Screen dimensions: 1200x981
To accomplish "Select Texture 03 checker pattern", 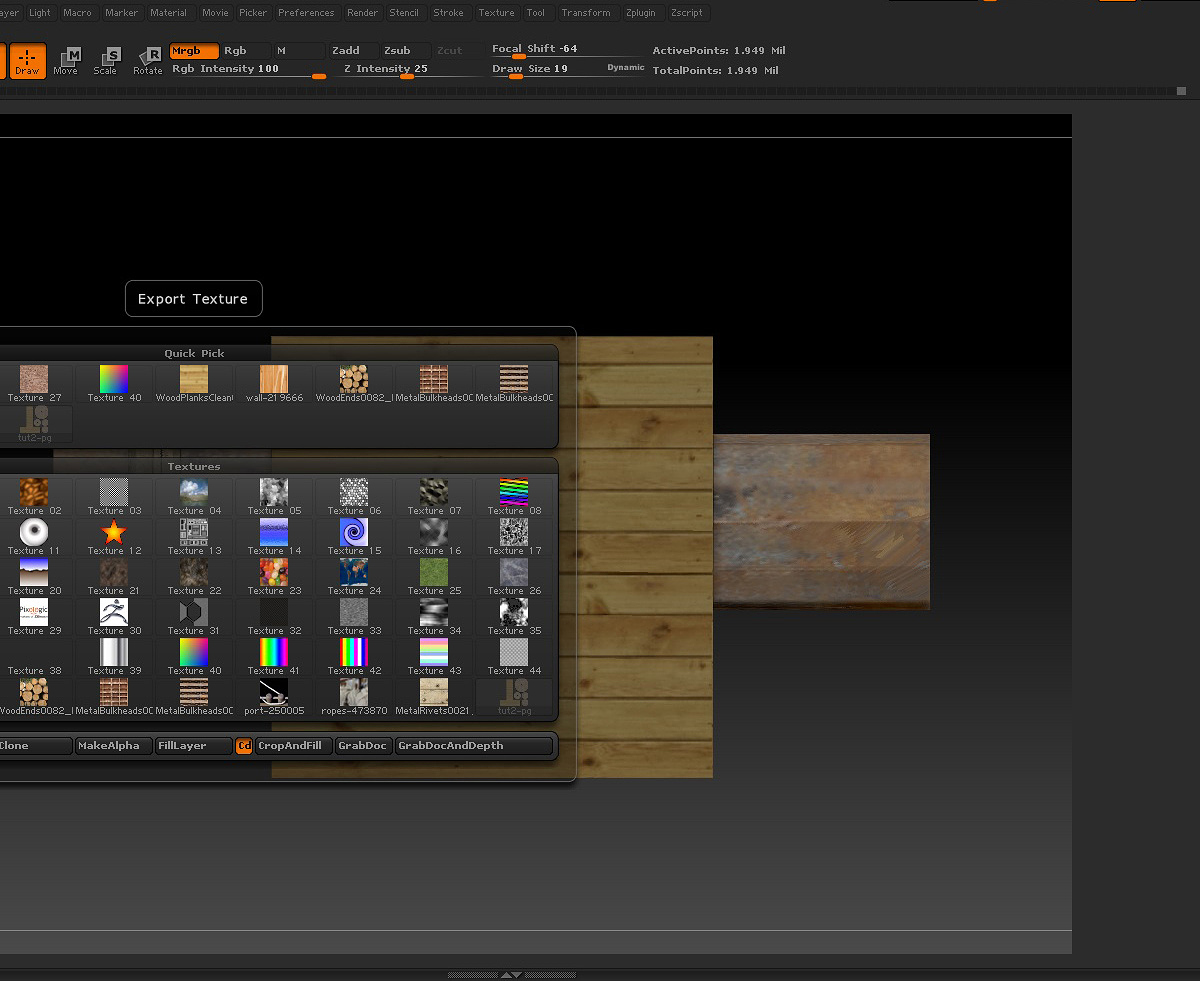I will coord(114,497).
